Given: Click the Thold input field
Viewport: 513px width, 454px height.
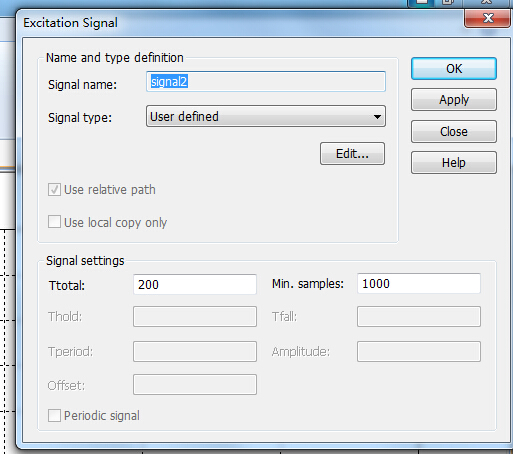Looking at the screenshot, I should (x=195, y=317).
